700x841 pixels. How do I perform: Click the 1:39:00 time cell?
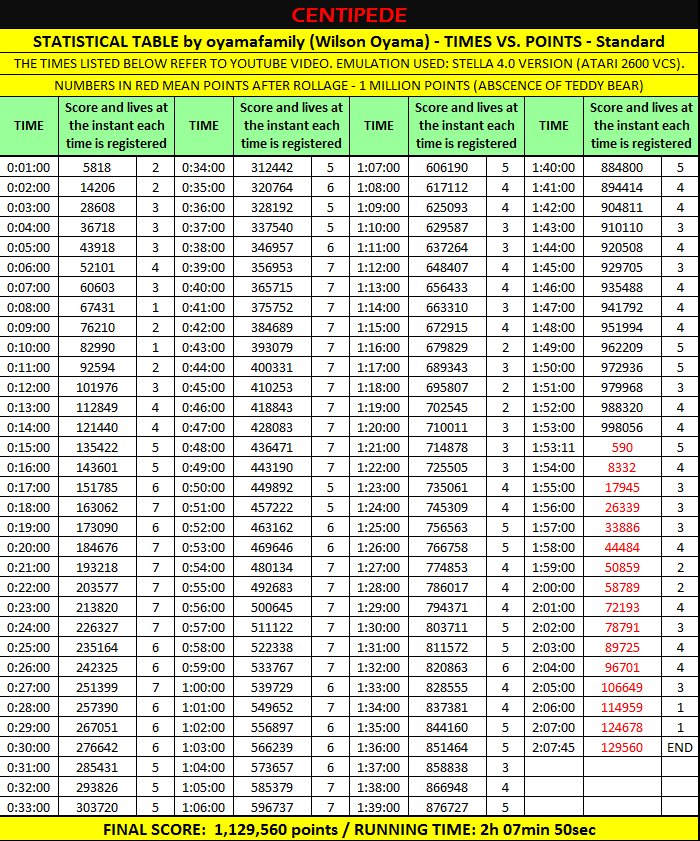pos(379,807)
